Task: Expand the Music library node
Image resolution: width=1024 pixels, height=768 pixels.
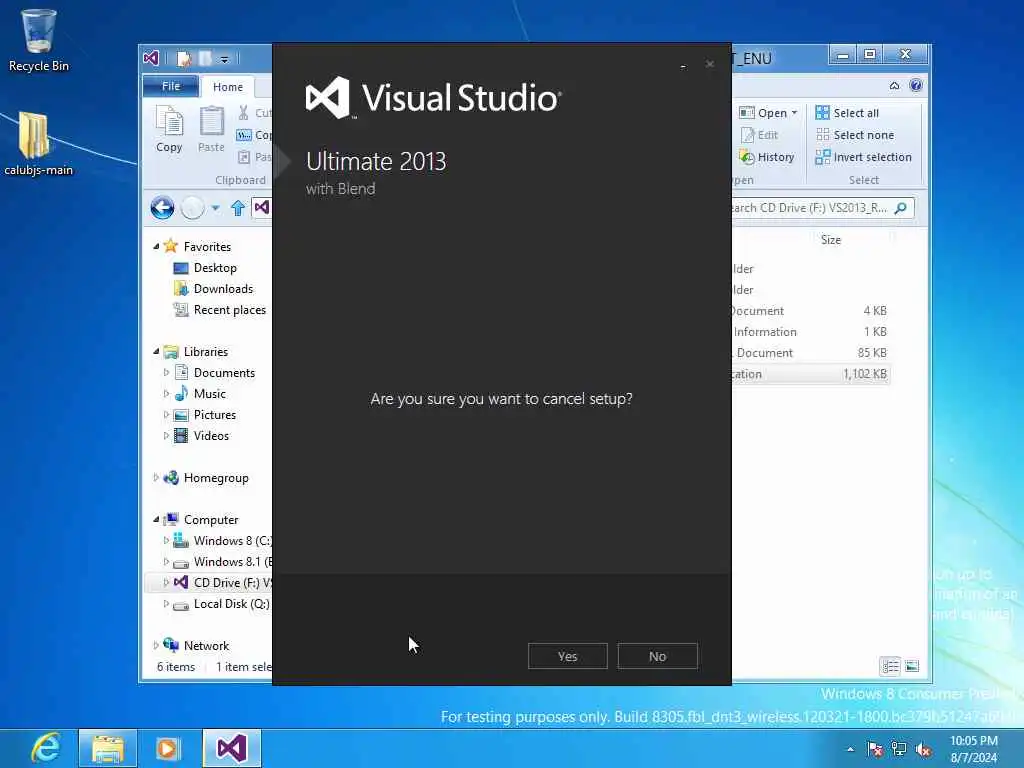Action: point(166,394)
